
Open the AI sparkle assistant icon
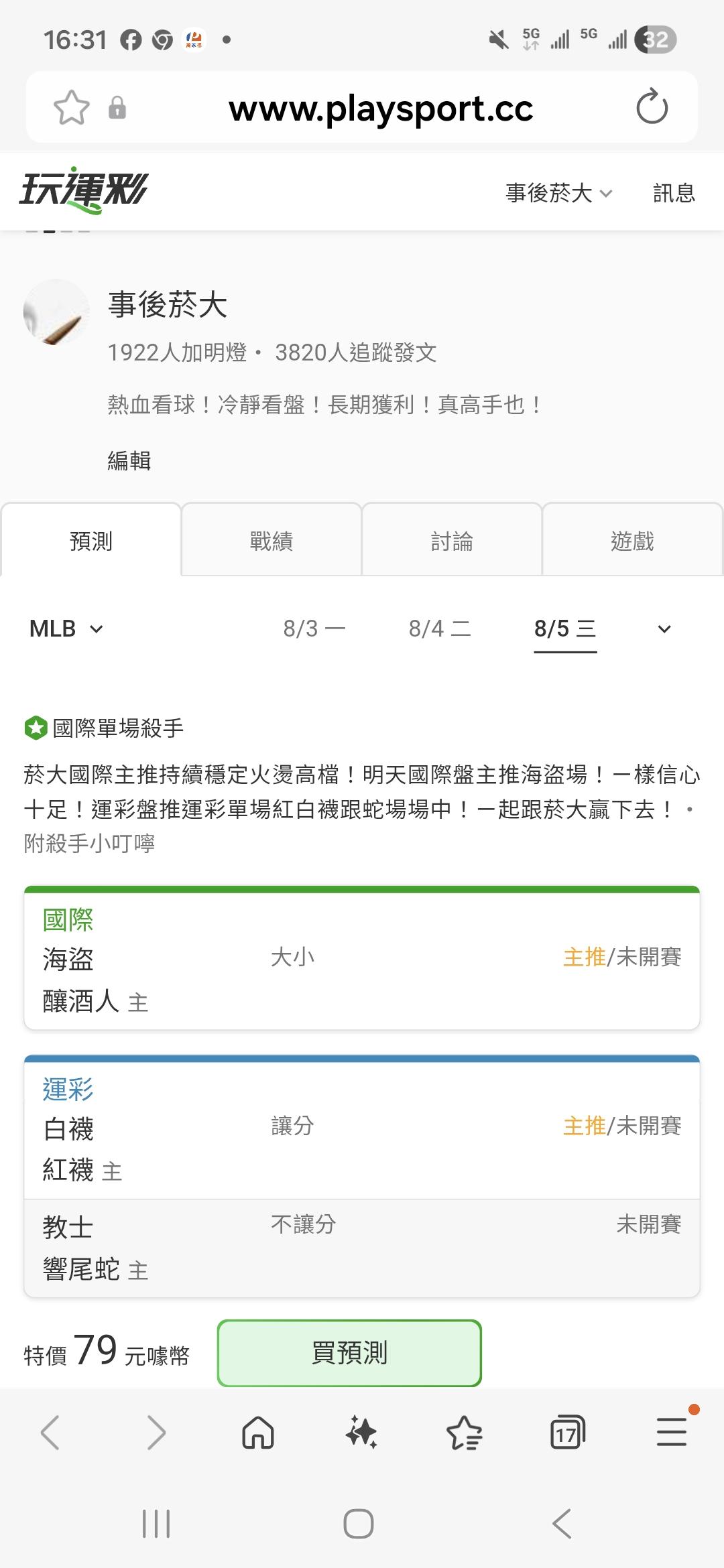(x=361, y=1433)
